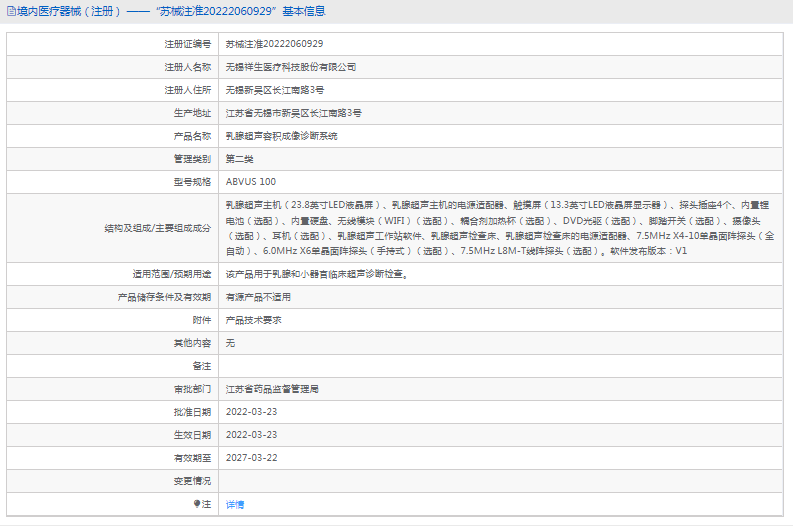793x526 pixels.
Task: Select the 第二类 management class value
Action: (239, 159)
